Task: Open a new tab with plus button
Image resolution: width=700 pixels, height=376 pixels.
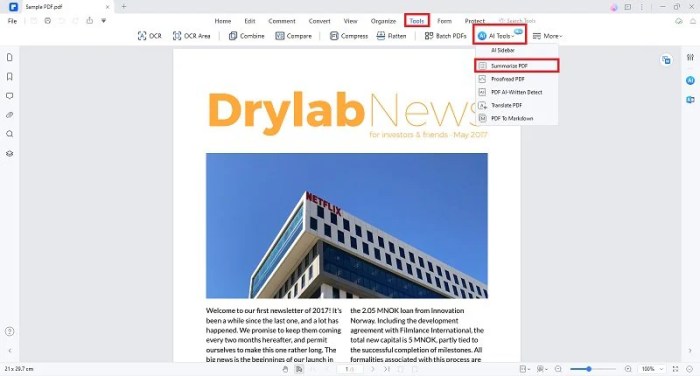Action: pyautogui.click(x=124, y=7)
